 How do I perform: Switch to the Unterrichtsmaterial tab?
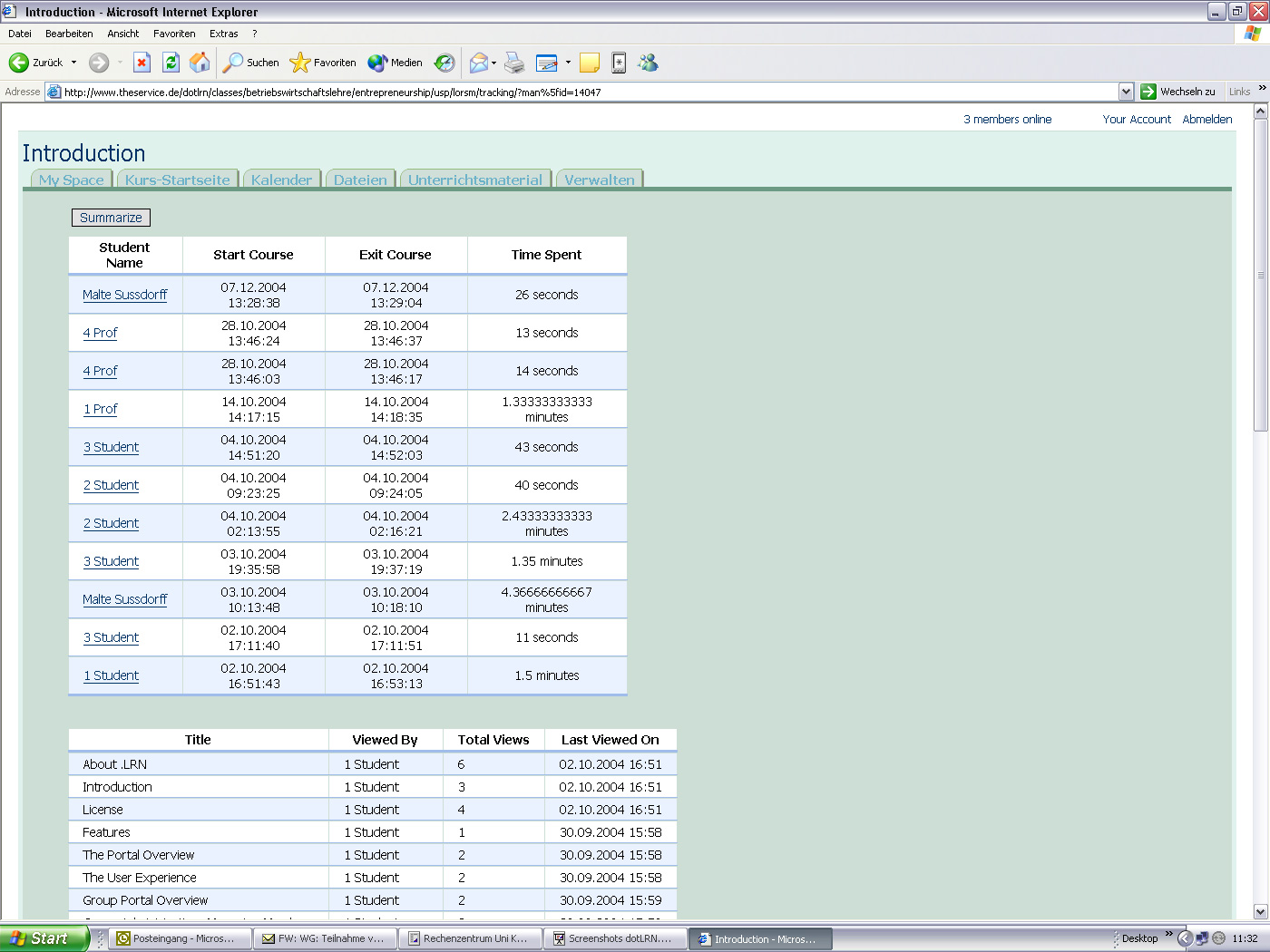[474, 180]
